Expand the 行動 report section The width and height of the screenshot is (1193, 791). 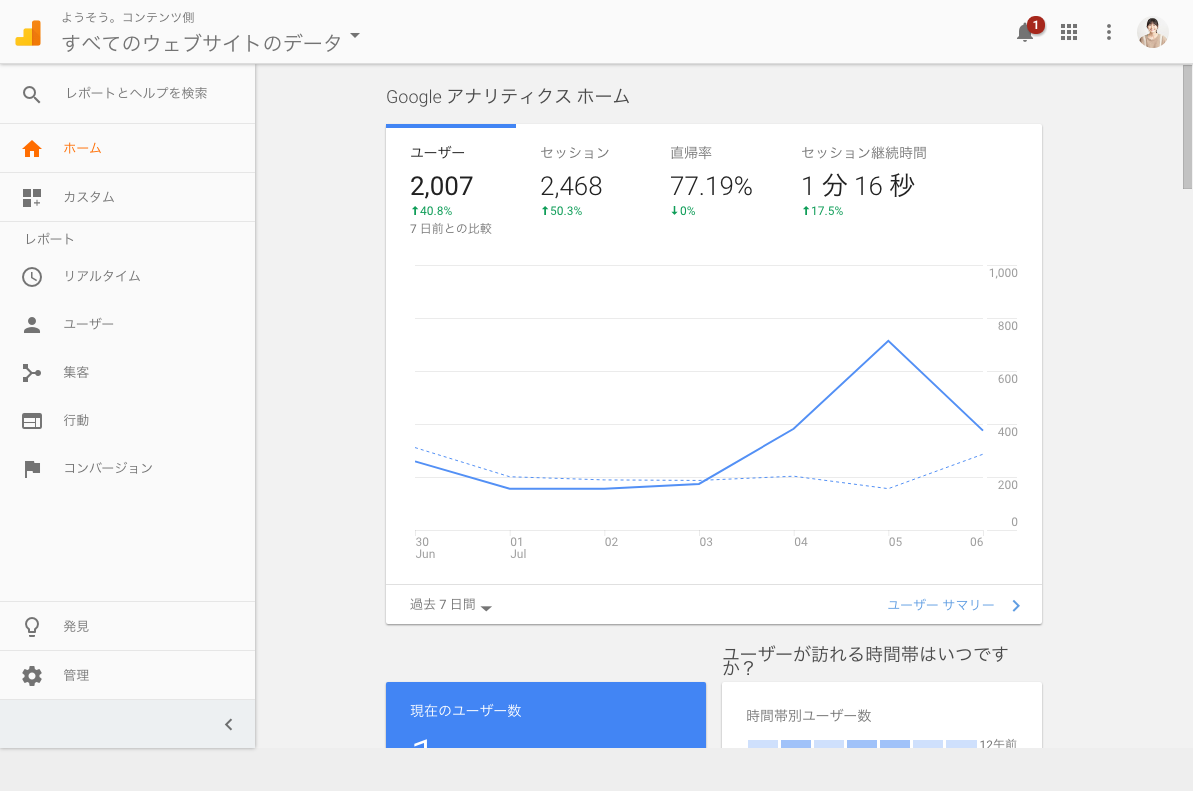[128, 420]
